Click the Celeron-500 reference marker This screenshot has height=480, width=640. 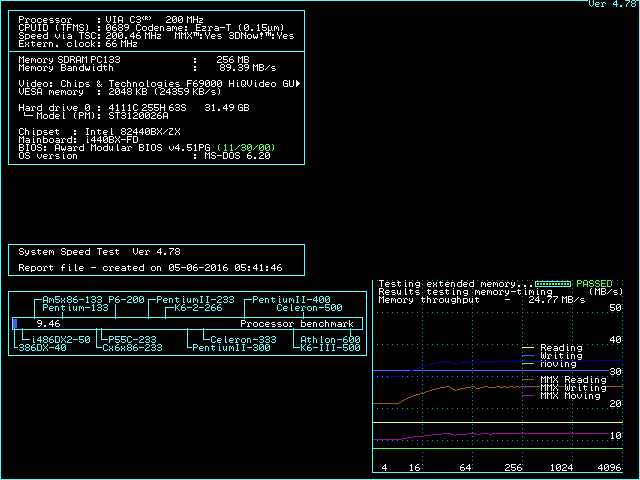click(x=309, y=308)
